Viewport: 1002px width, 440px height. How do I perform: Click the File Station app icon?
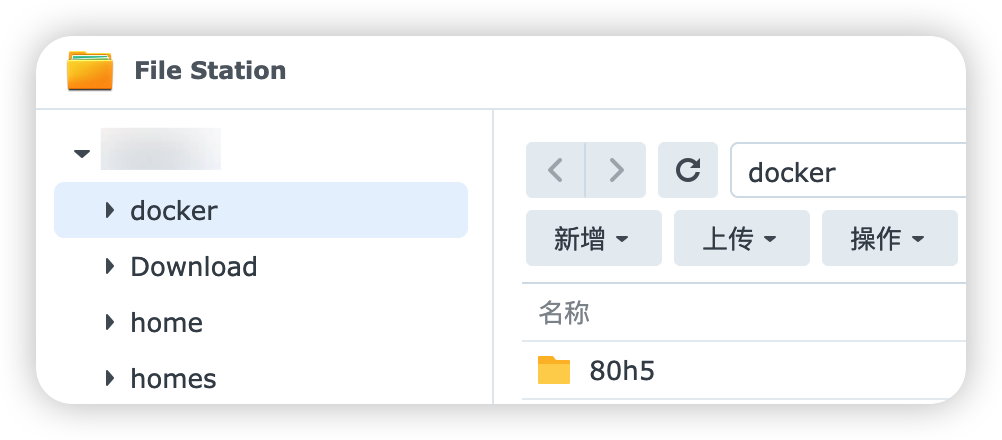point(90,71)
